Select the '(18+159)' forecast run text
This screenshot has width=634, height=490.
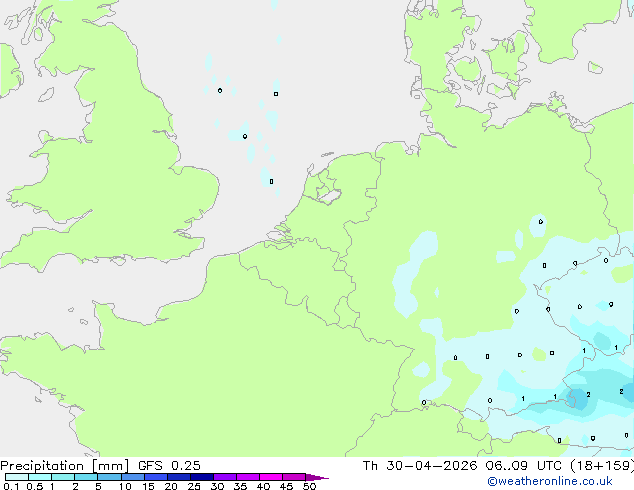coord(602,466)
